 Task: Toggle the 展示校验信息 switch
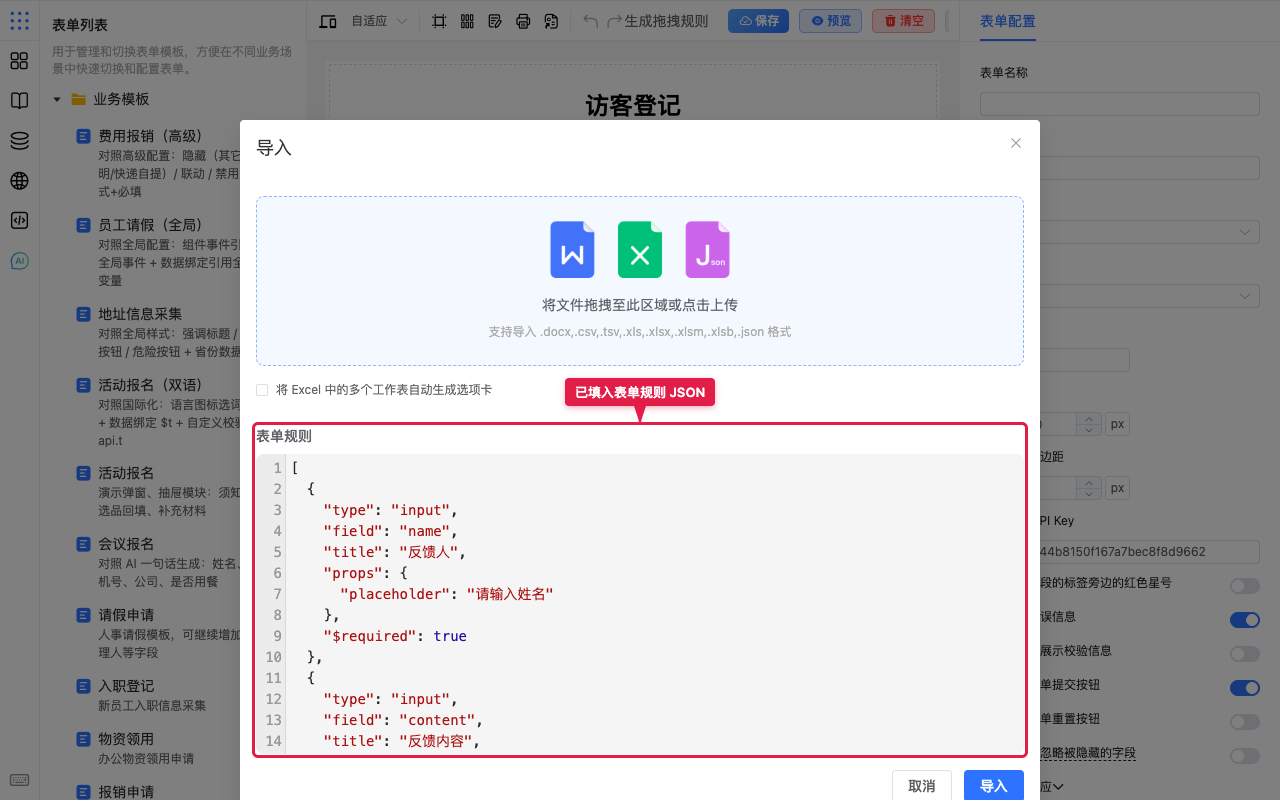click(1244, 654)
